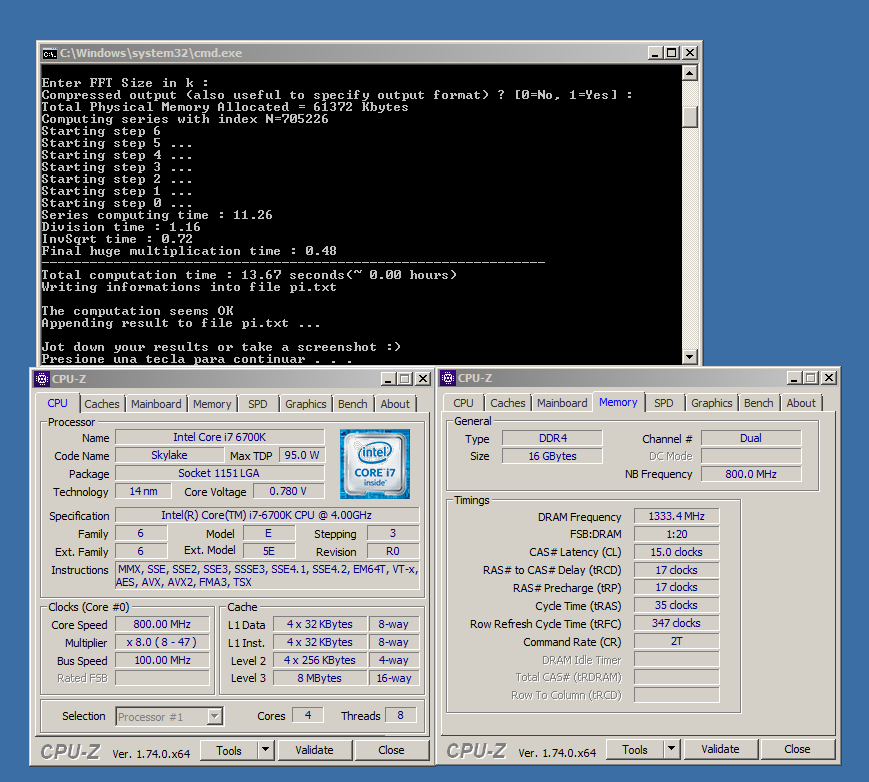Click the right CPU-Z window title icon
This screenshot has width=869, height=782.
448,378
